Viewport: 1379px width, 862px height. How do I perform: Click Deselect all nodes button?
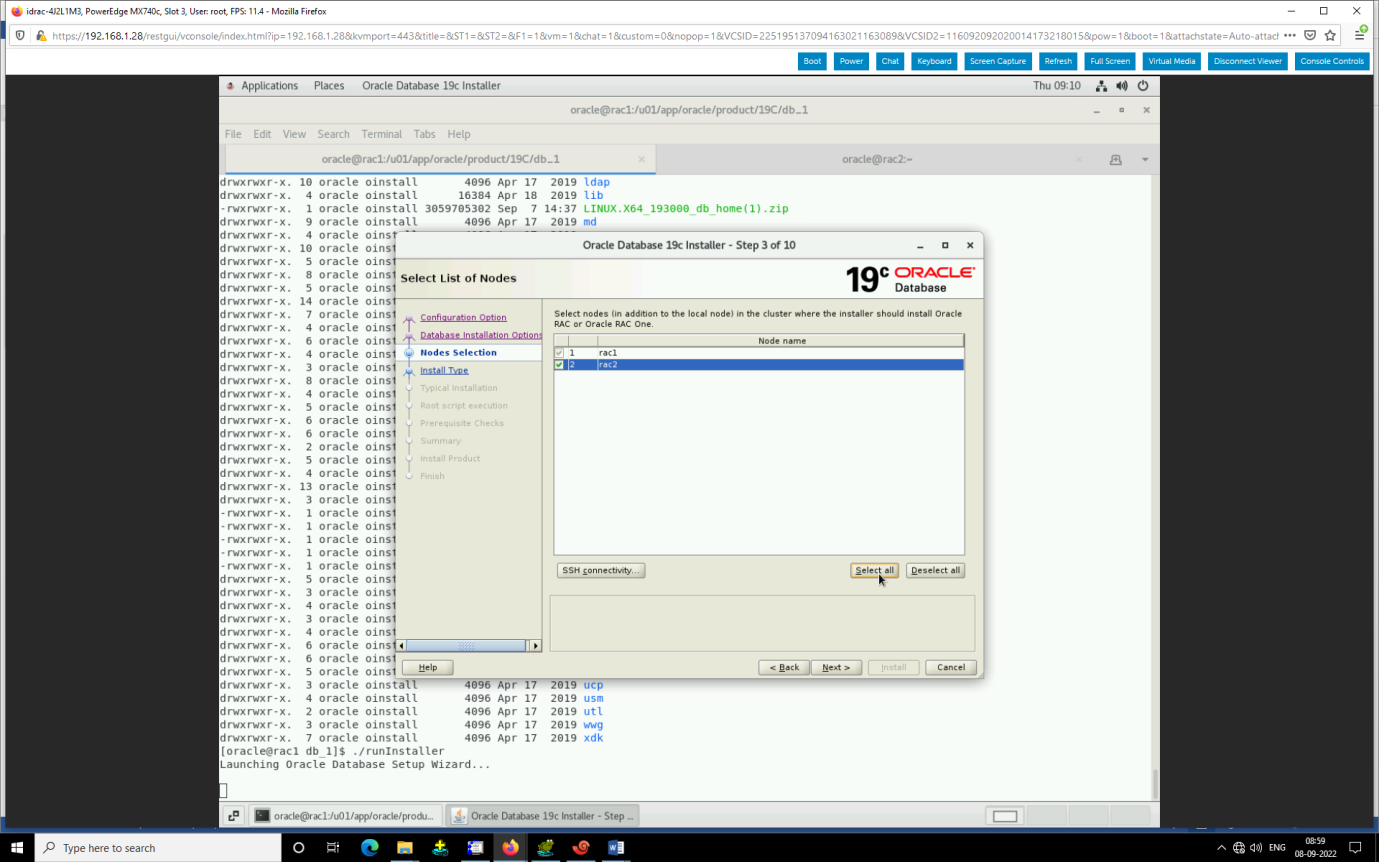[936, 570]
